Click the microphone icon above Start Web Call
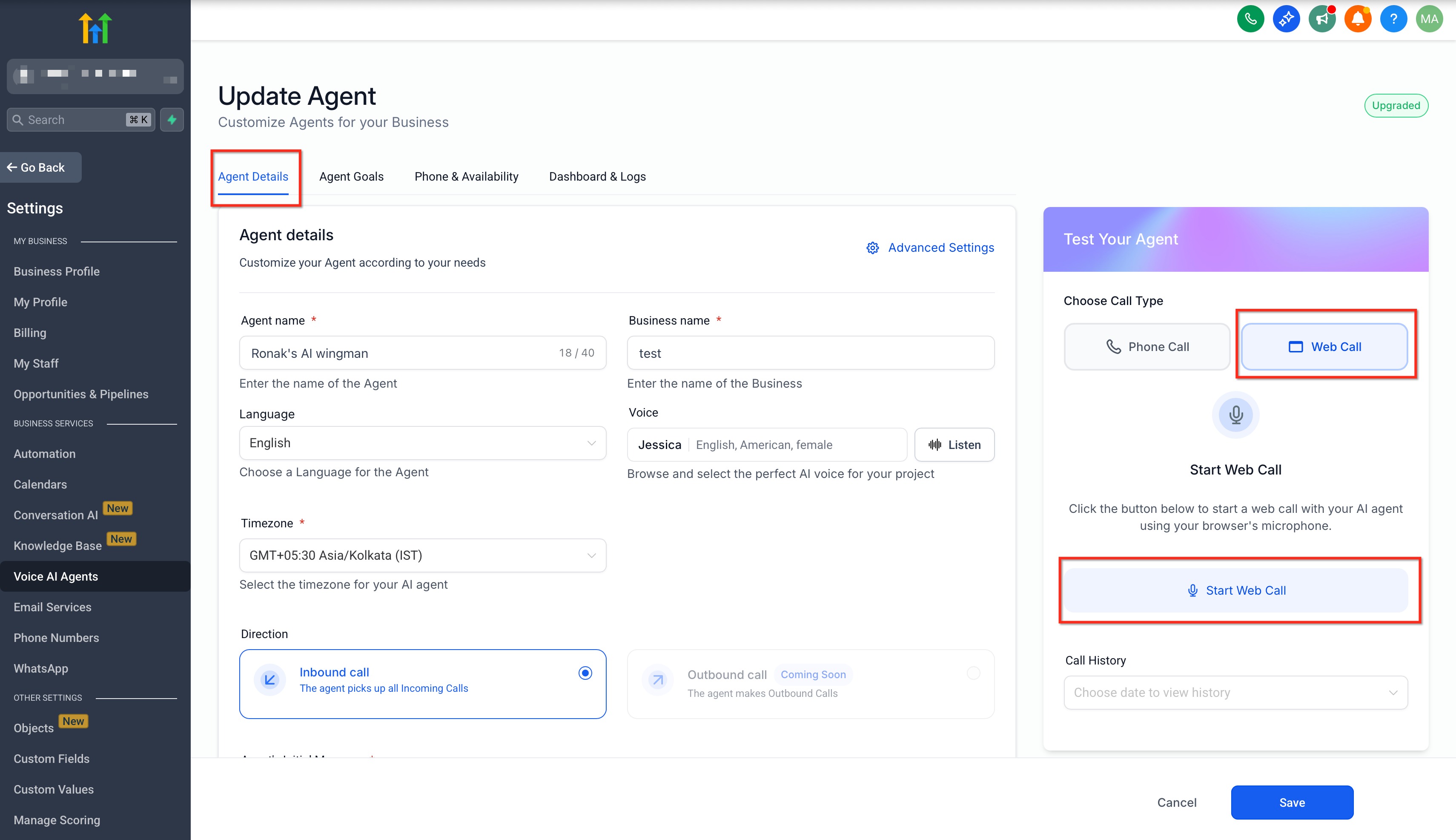Viewport: 1456px width, 840px height. 1235,415
